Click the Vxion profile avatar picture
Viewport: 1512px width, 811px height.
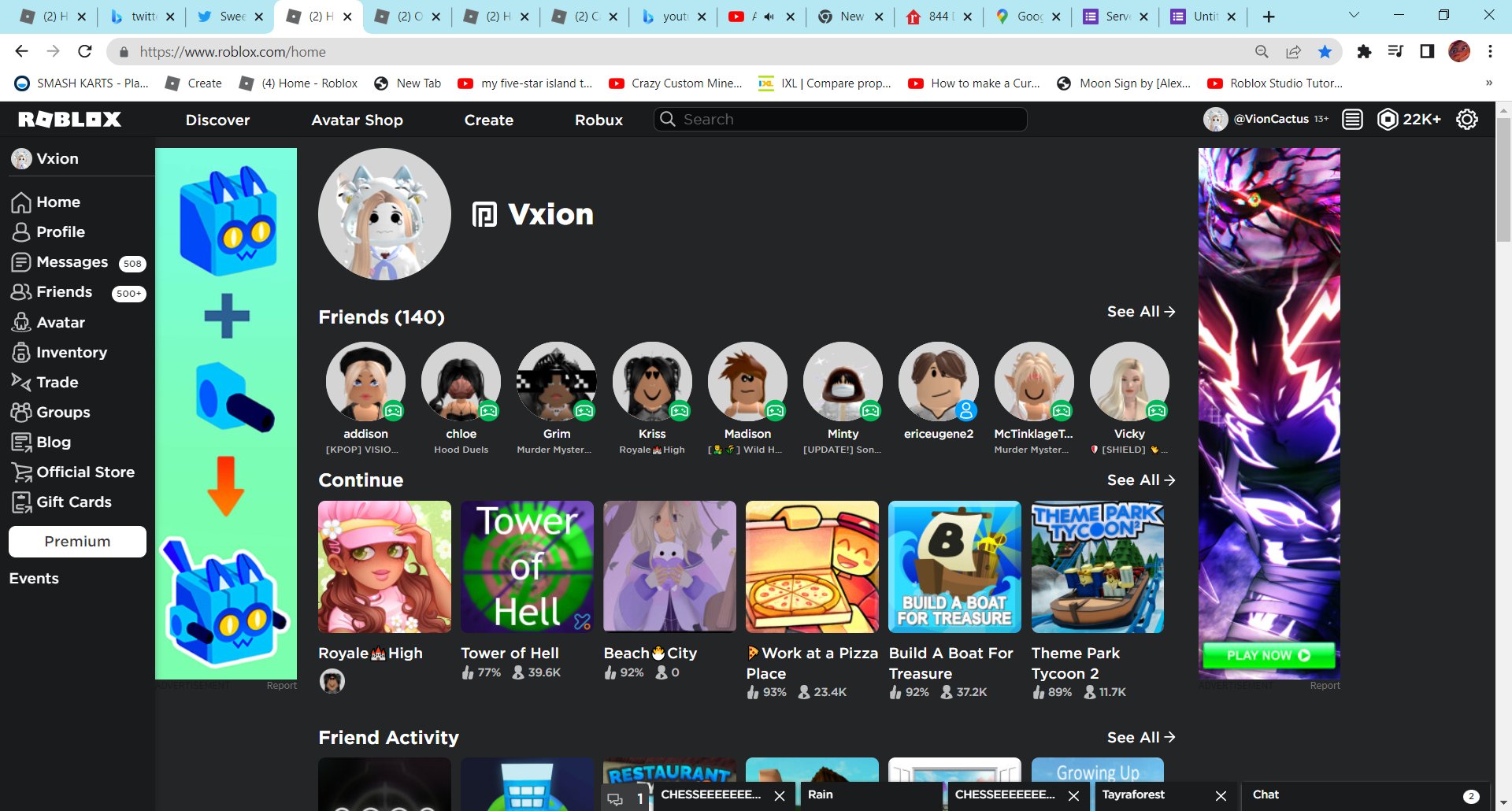click(x=384, y=214)
